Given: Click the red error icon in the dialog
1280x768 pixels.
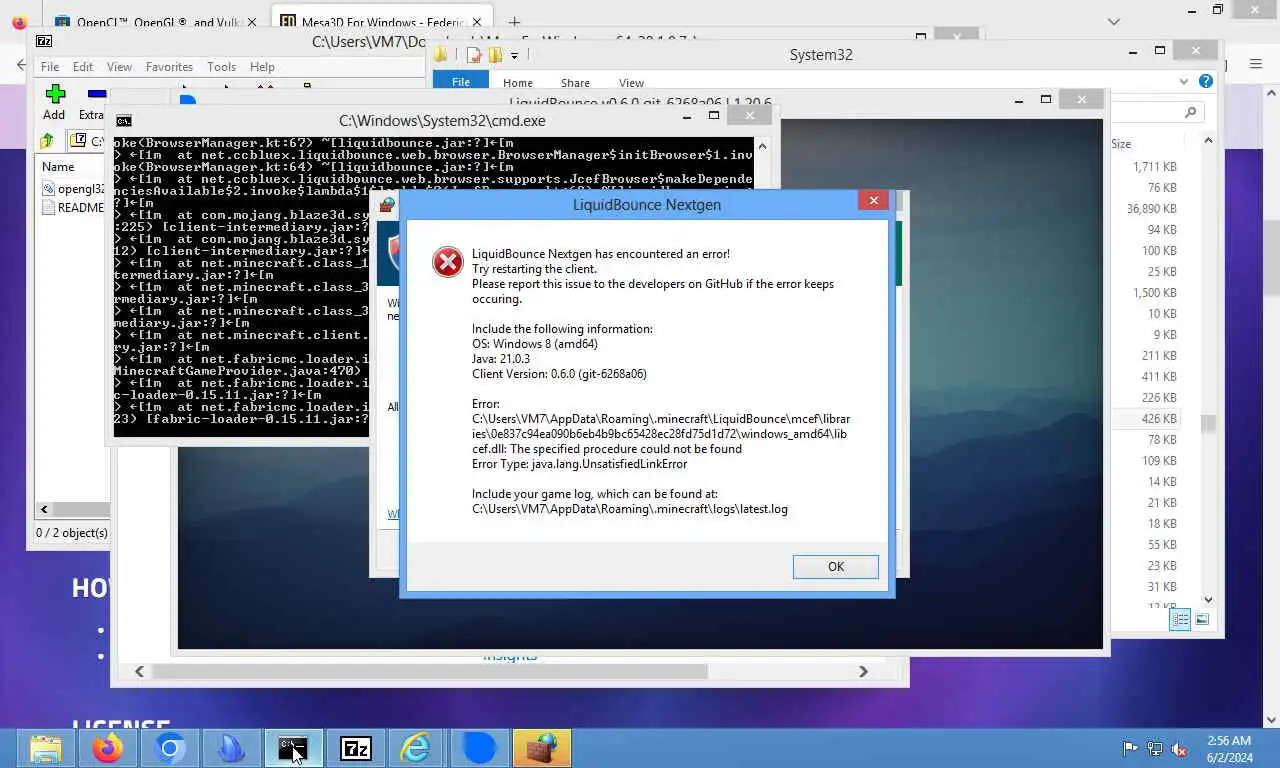Looking at the screenshot, I should (x=447, y=262).
